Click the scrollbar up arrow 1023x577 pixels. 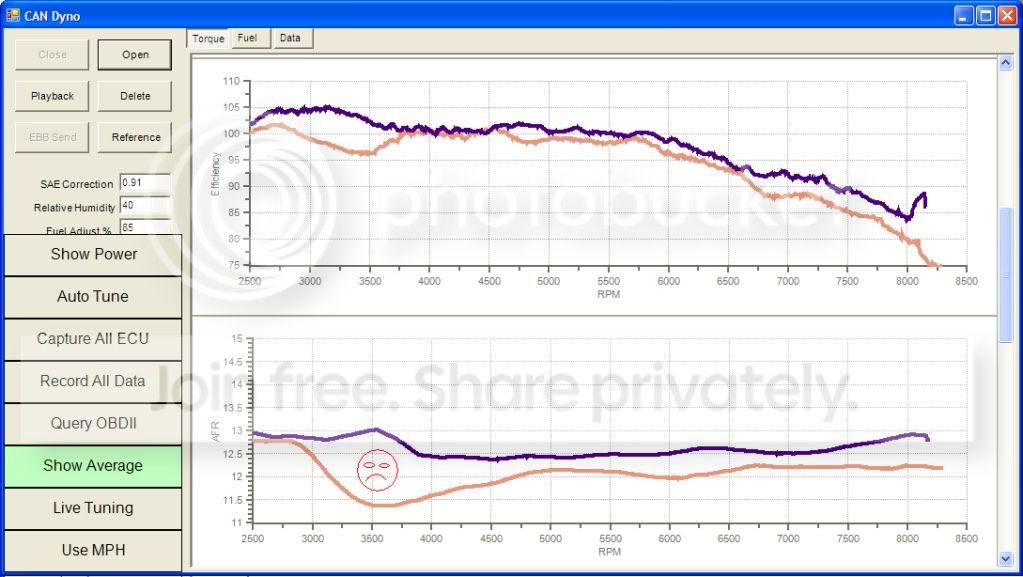click(1006, 63)
